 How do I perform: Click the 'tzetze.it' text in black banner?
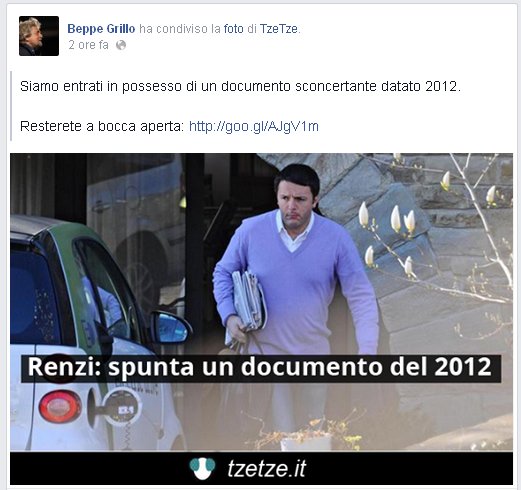267,468
